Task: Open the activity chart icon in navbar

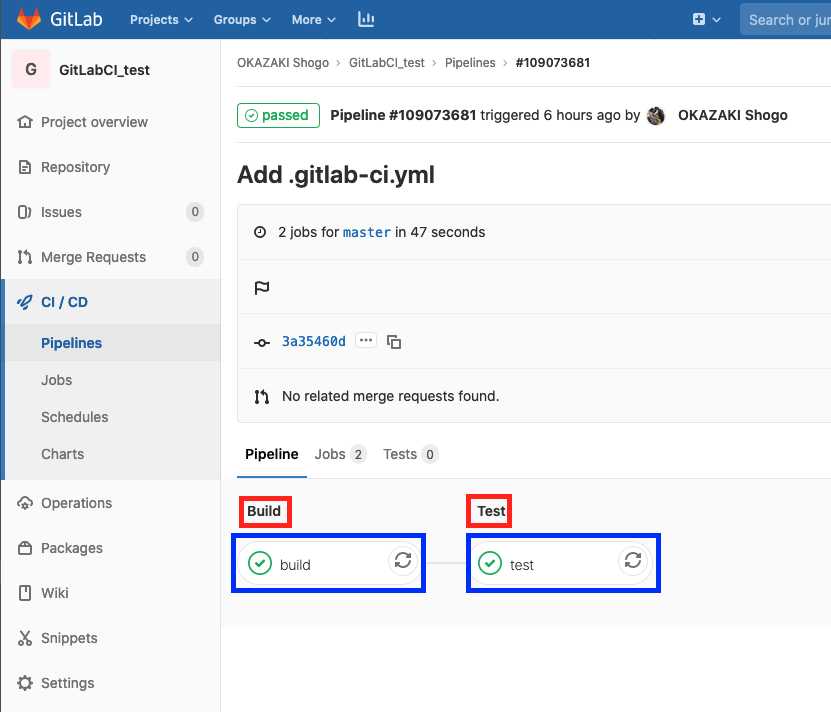Action: tap(366, 19)
